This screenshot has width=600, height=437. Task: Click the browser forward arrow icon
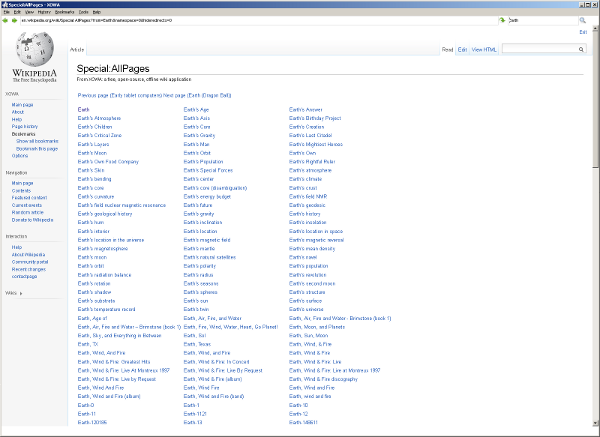pos(14,19)
